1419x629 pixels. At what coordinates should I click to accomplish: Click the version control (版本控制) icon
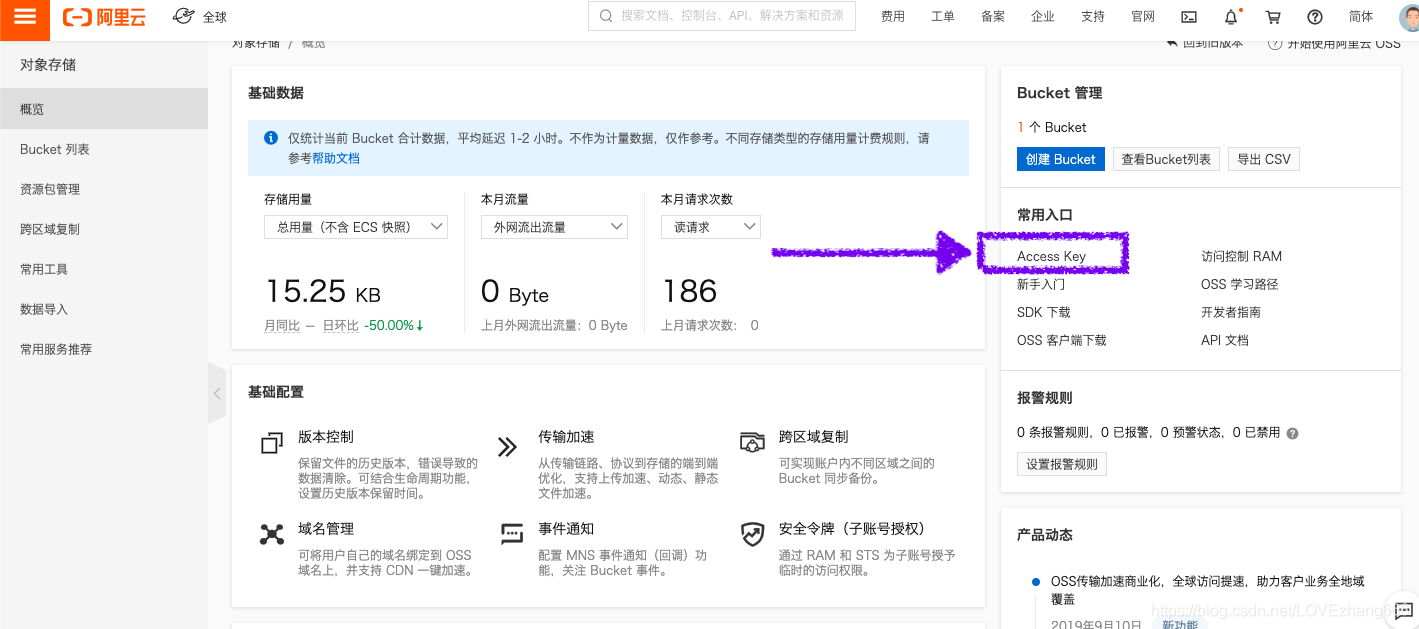click(272, 444)
